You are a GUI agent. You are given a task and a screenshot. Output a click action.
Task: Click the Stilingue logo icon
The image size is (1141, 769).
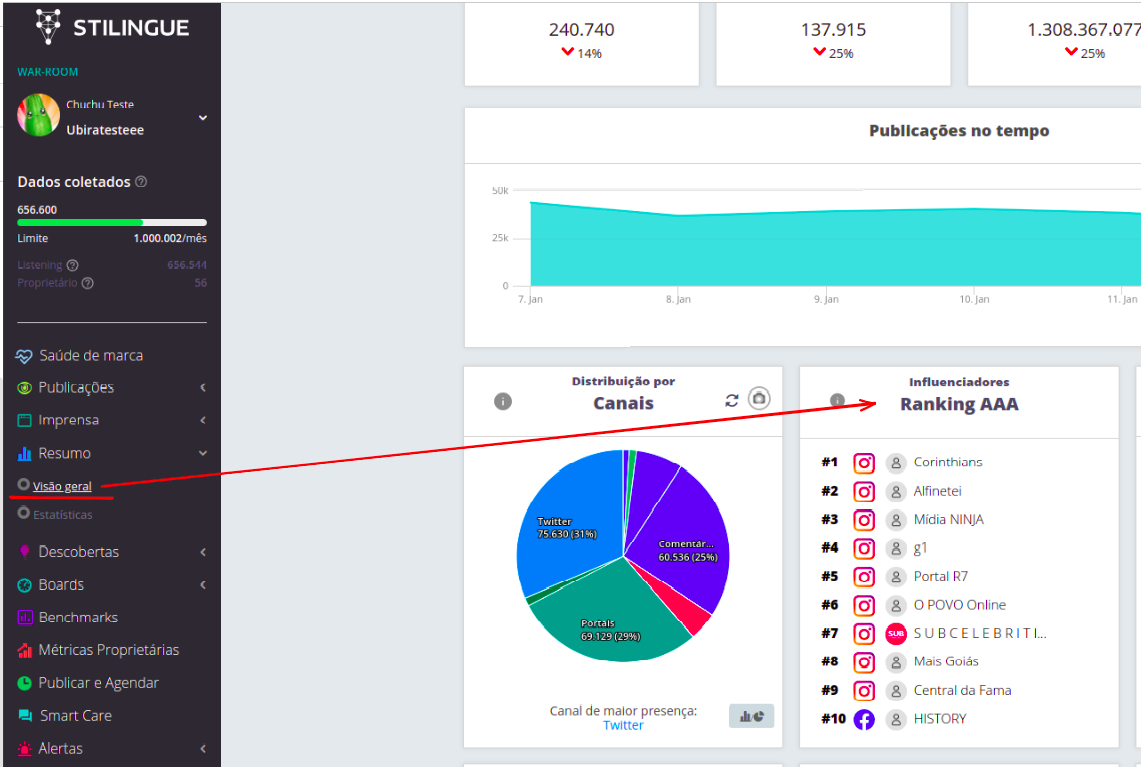pyautogui.click(x=48, y=27)
